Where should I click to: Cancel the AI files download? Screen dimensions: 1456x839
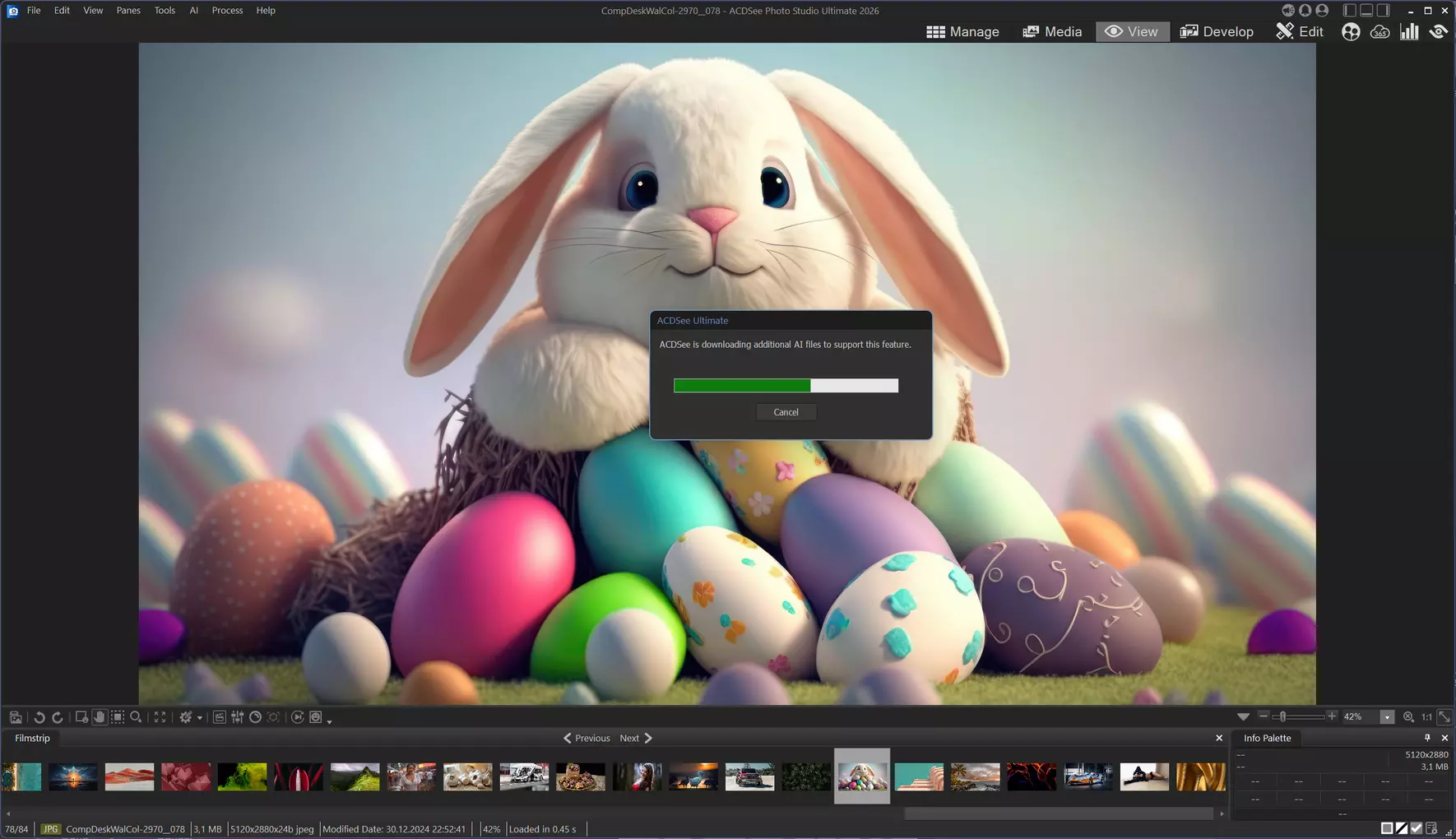pos(786,412)
